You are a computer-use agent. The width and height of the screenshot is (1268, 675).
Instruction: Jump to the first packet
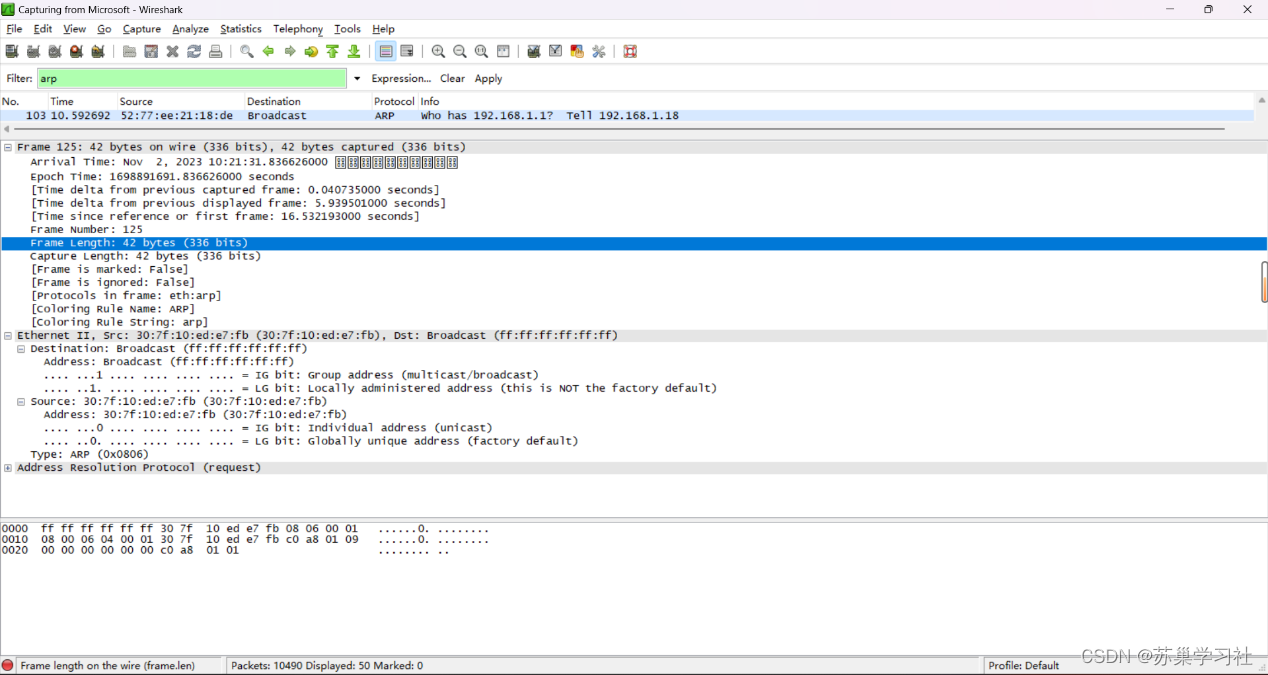tap(333, 51)
